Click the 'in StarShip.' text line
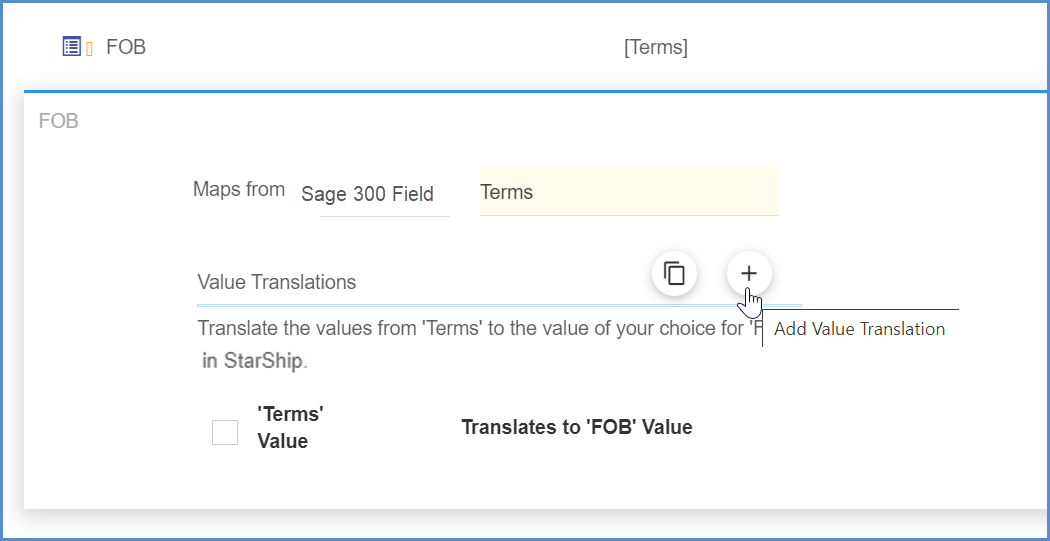The image size is (1050, 541). (x=254, y=361)
